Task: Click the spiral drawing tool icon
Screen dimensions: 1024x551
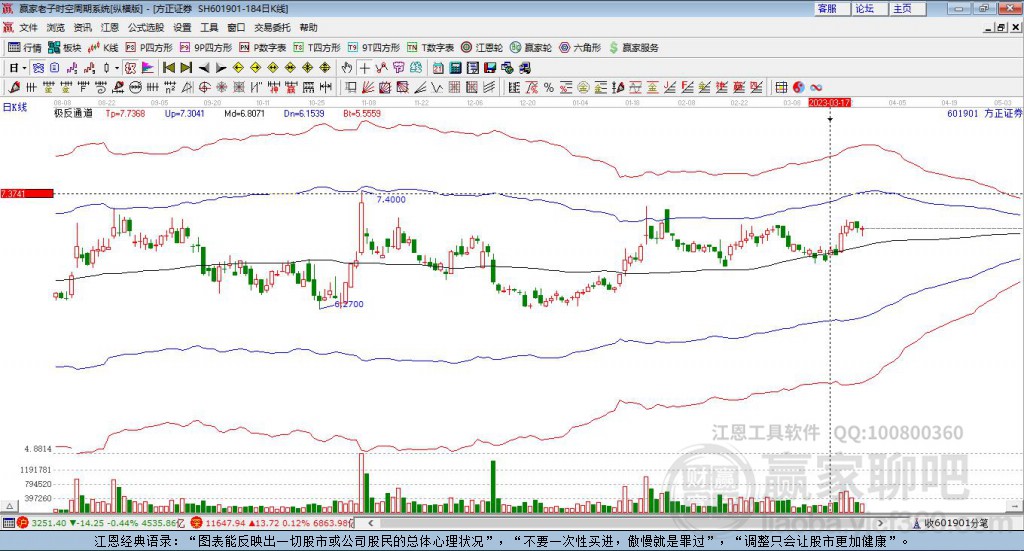Action: 101,87
